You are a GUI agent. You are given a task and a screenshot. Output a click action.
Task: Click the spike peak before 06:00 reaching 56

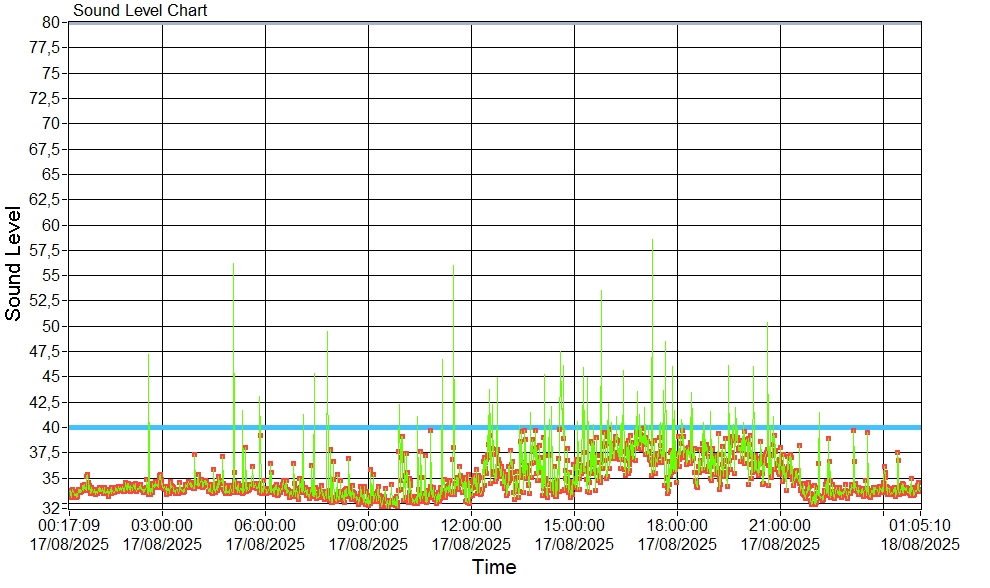coord(233,264)
